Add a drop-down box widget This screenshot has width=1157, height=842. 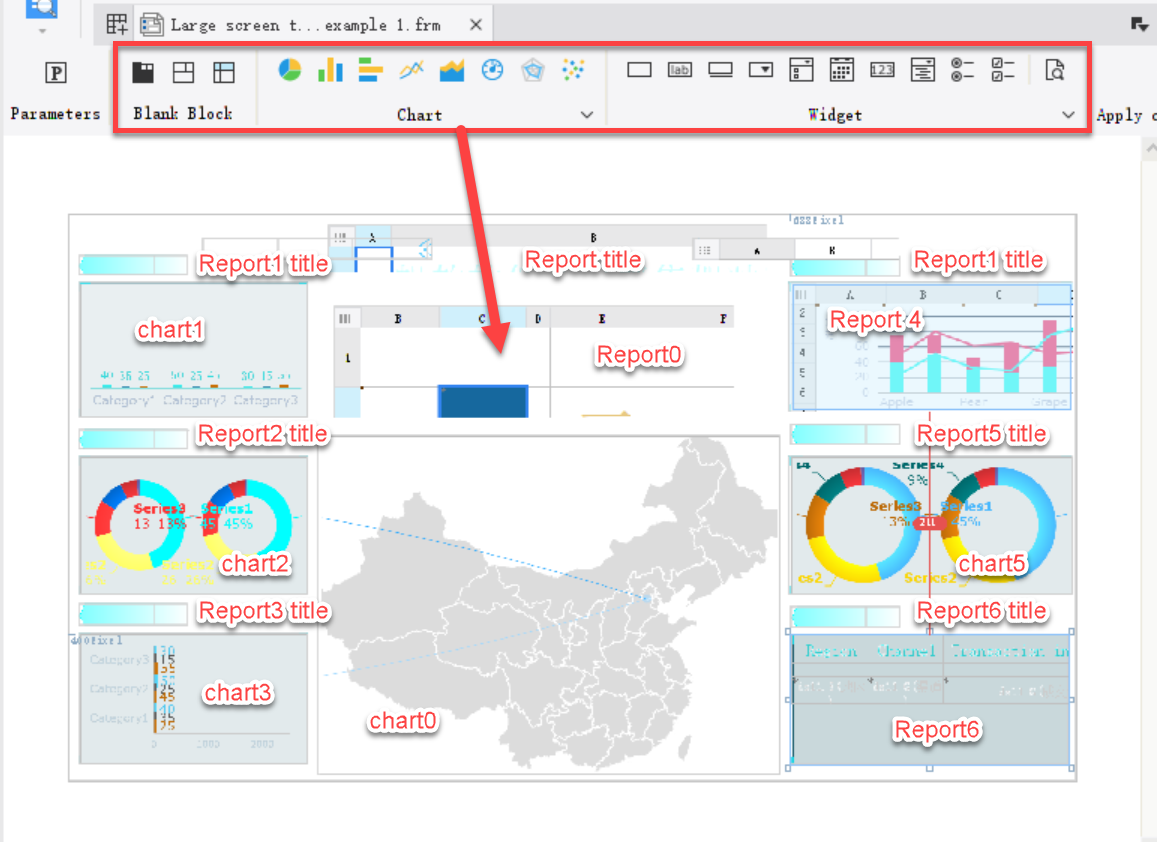point(761,70)
